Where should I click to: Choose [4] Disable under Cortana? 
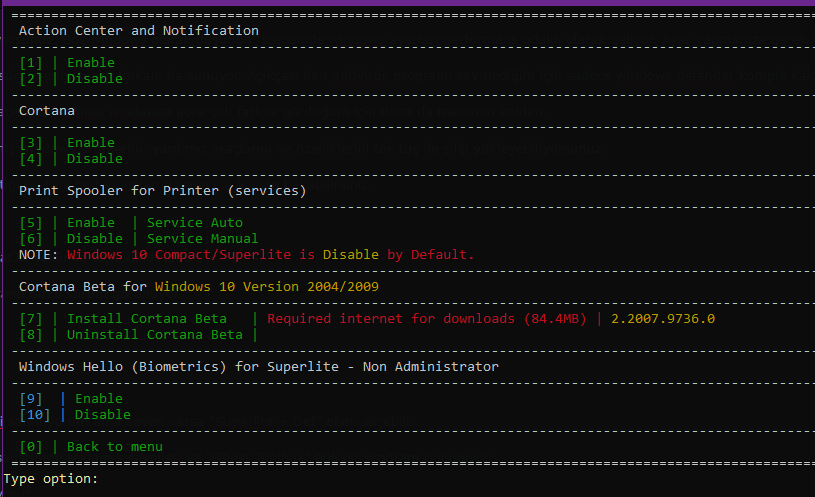pyautogui.click(x=71, y=159)
